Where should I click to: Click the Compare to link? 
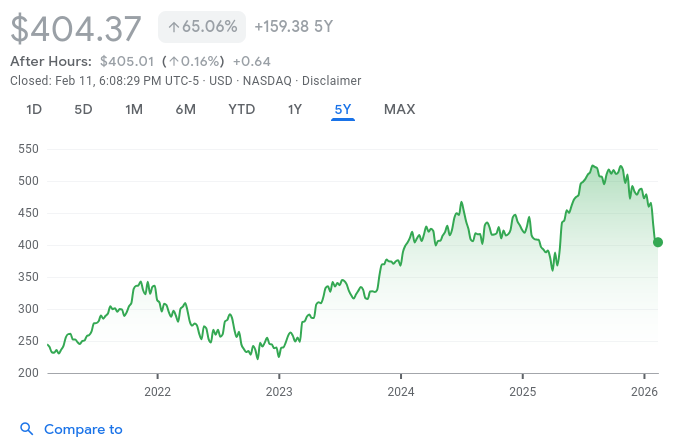tap(83, 429)
